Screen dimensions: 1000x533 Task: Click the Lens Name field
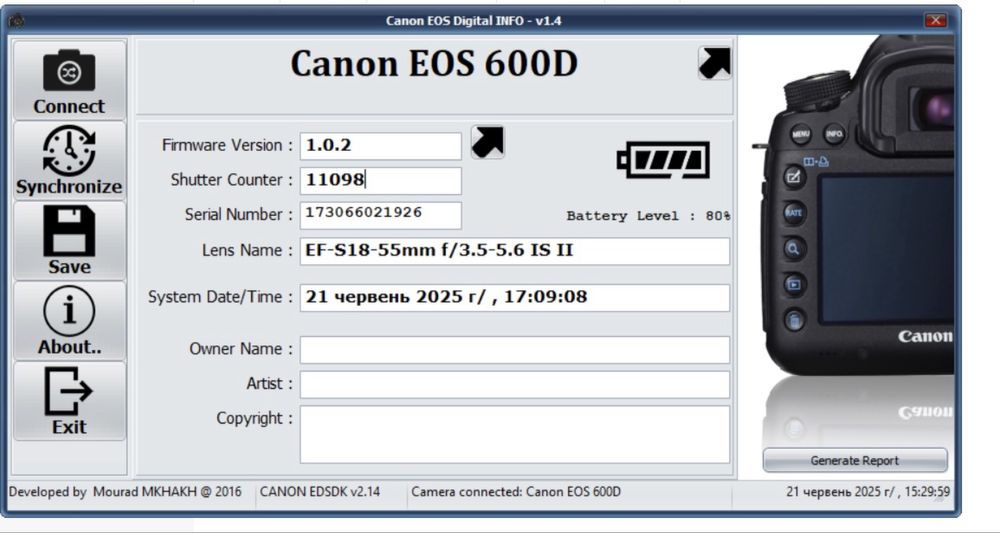[515, 251]
